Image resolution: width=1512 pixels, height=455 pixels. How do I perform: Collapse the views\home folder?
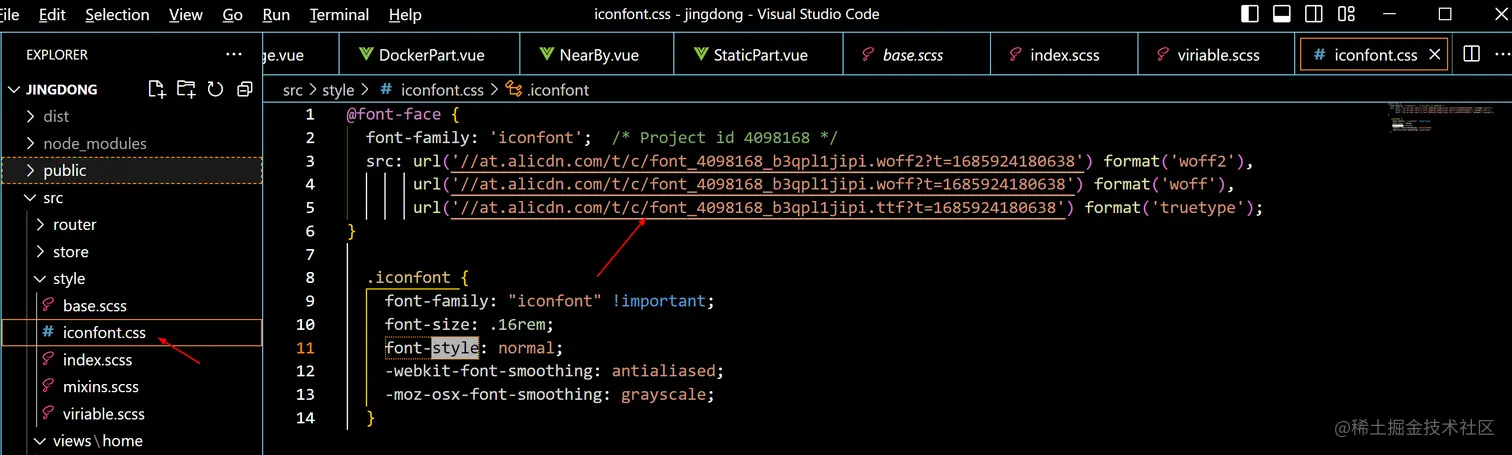[x=40, y=440]
